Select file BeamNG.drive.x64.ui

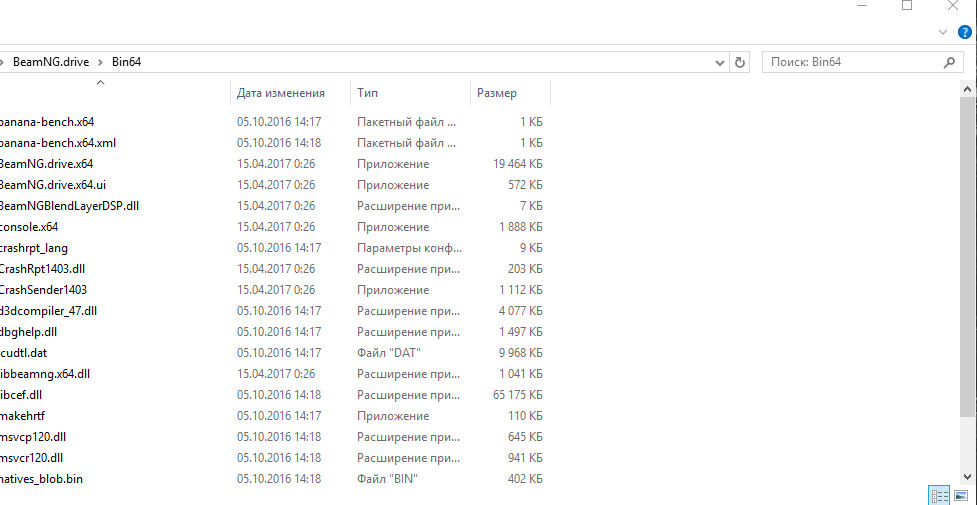(53, 185)
